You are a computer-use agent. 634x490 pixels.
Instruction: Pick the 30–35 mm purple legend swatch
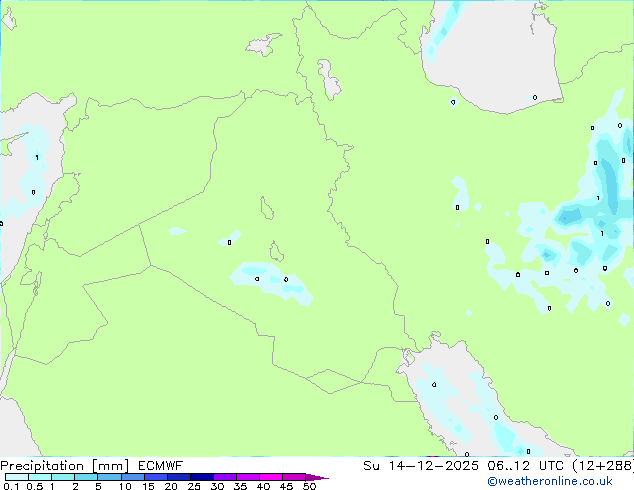pos(225,477)
